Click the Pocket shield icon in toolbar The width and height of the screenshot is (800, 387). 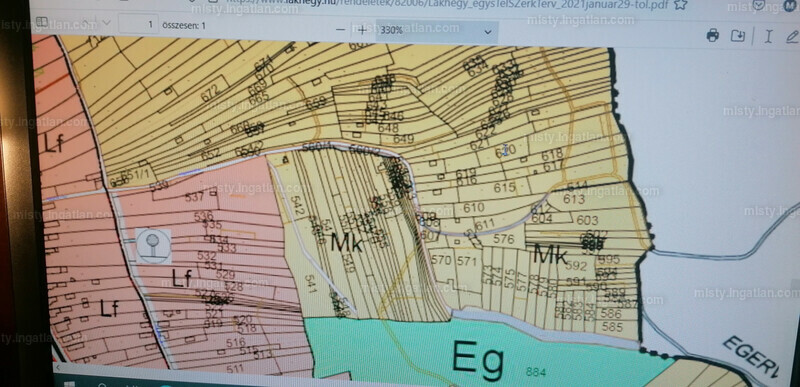pos(759,4)
